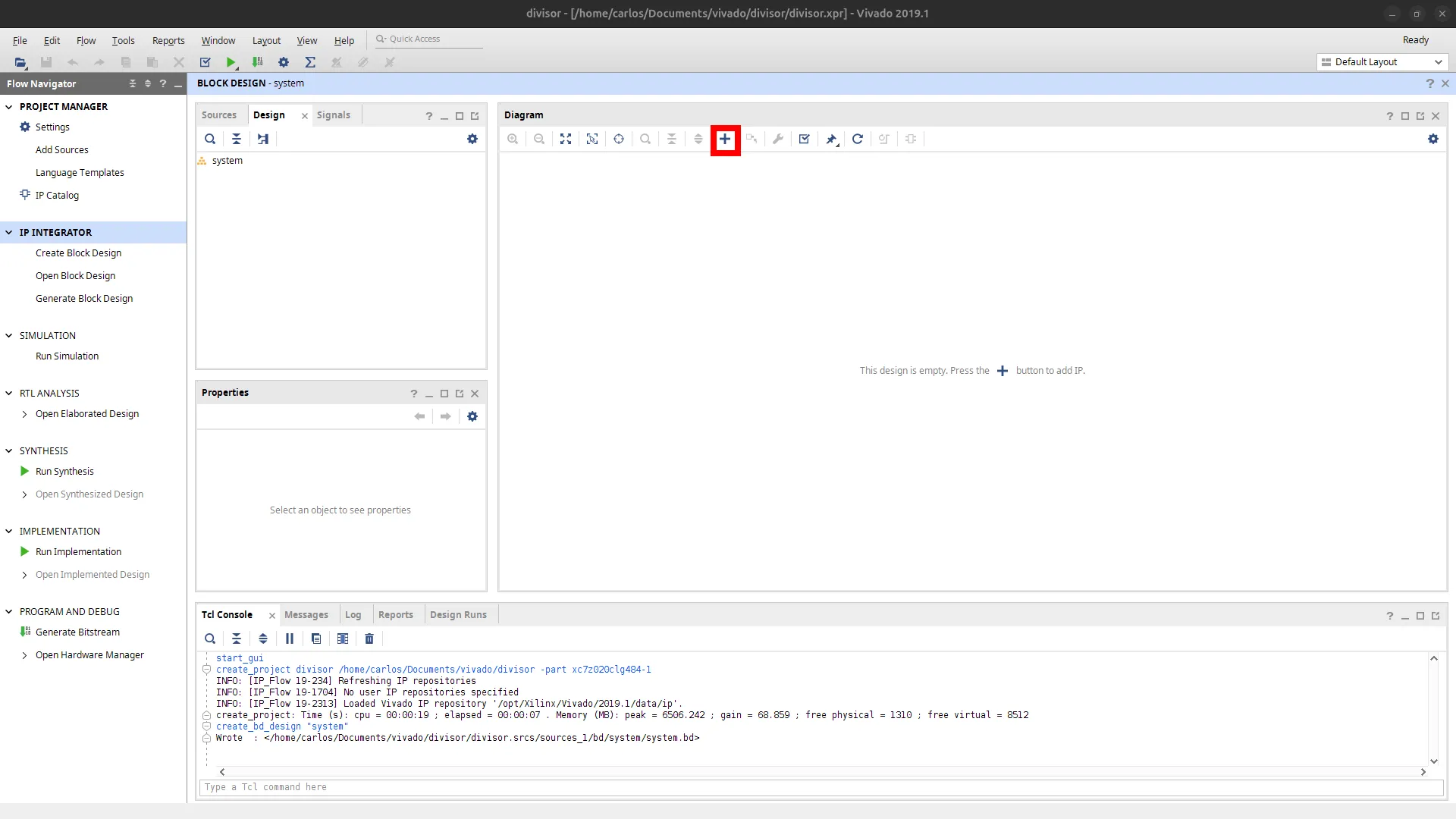Collapse all Flow Navigator sections
Image resolution: width=1456 pixels, height=819 pixels.
133,83
